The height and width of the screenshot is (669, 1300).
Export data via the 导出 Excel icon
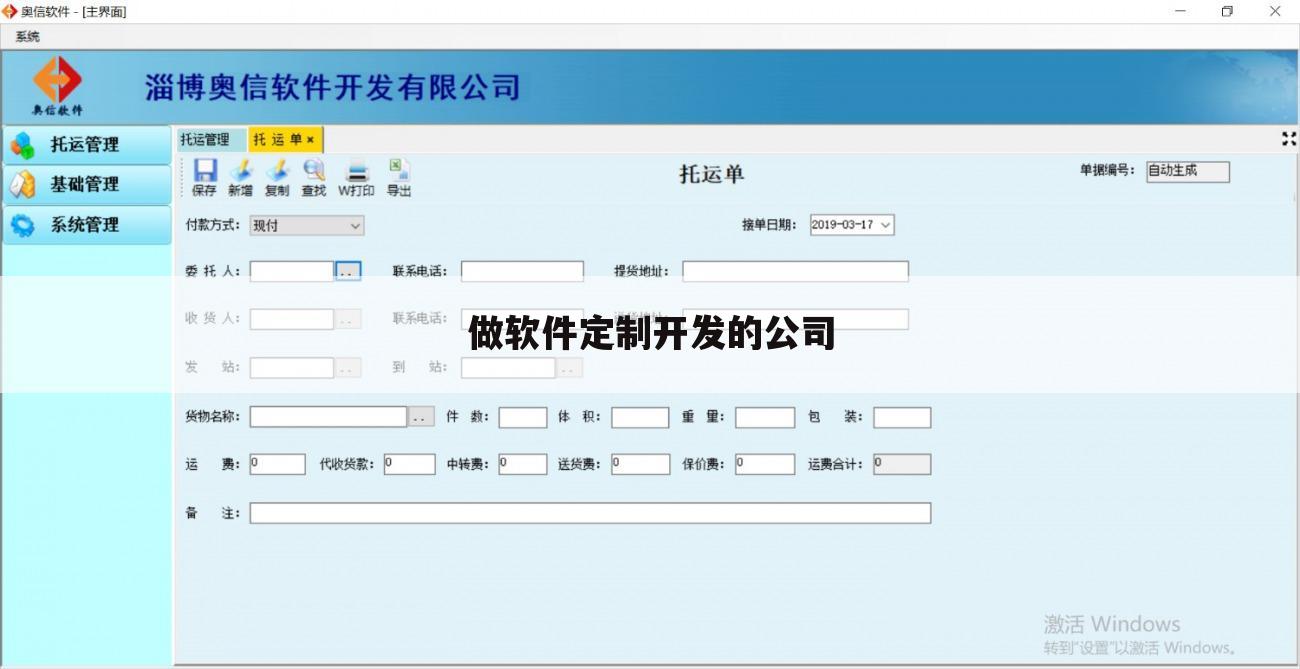coord(398,173)
